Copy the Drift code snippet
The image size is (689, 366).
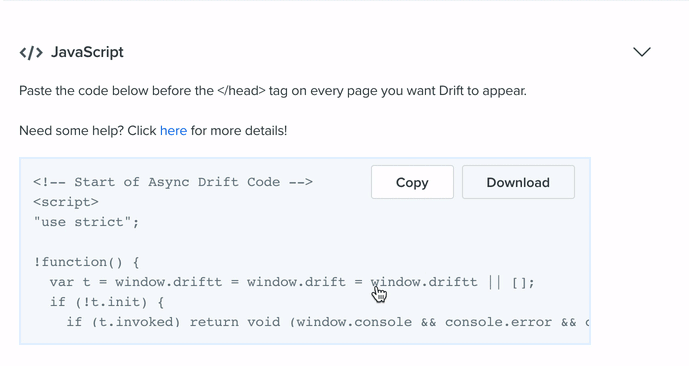tap(412, 182)
